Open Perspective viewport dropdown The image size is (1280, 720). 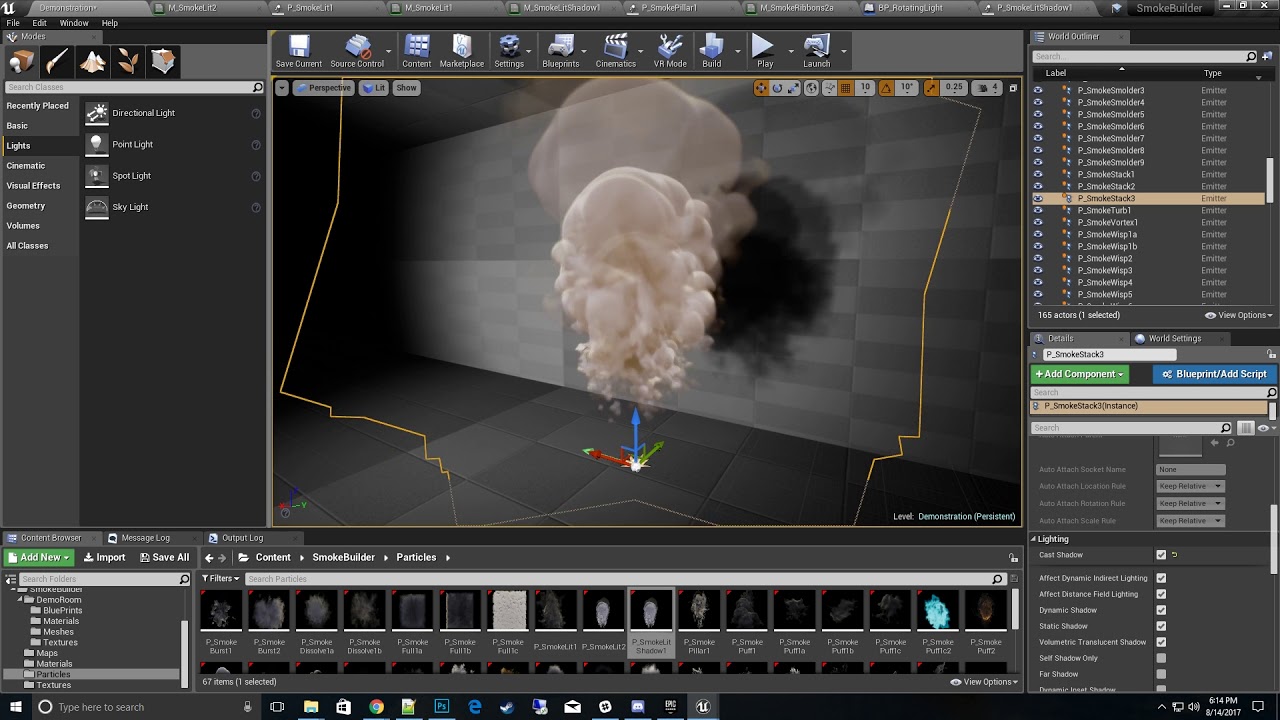(322, 88)
